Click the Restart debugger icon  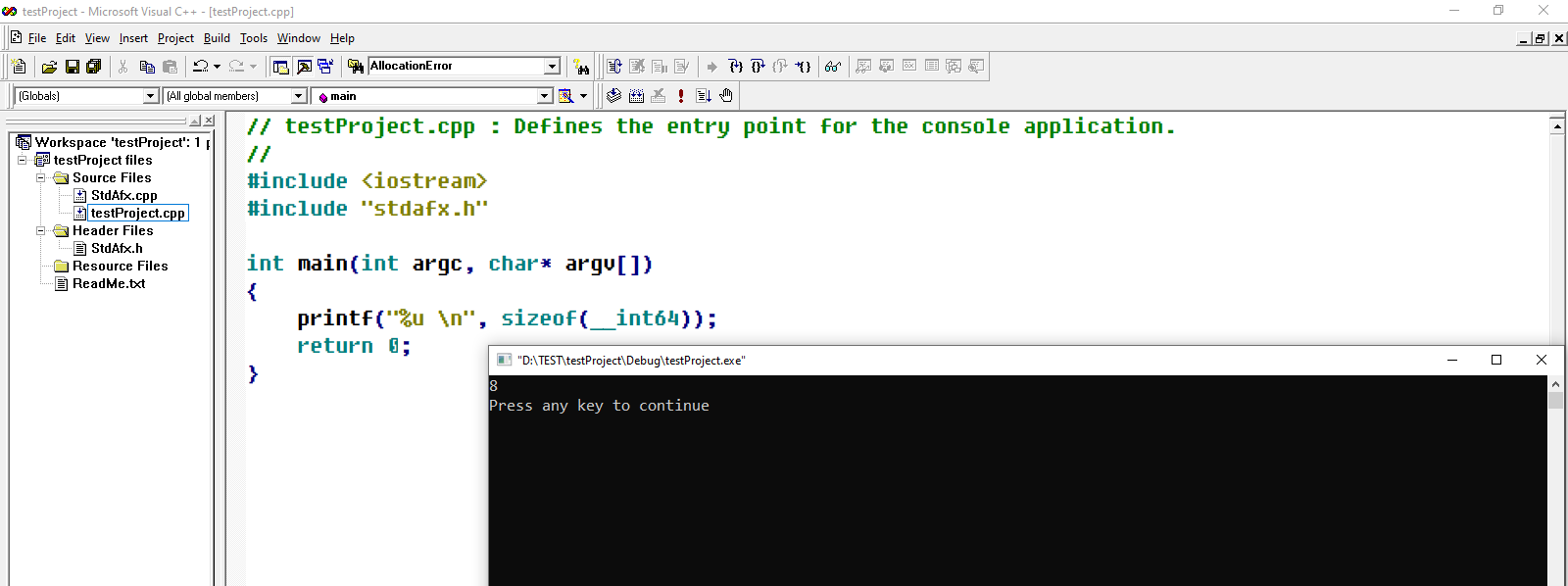614,67
